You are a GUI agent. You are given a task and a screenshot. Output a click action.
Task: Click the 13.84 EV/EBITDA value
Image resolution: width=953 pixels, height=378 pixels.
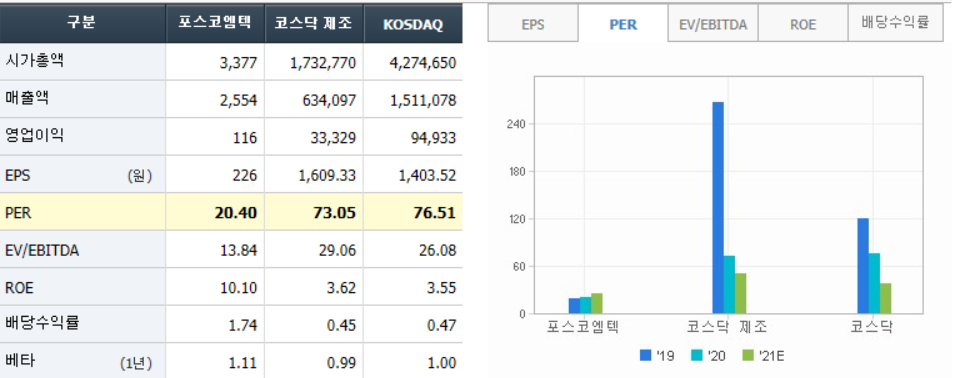238,250
